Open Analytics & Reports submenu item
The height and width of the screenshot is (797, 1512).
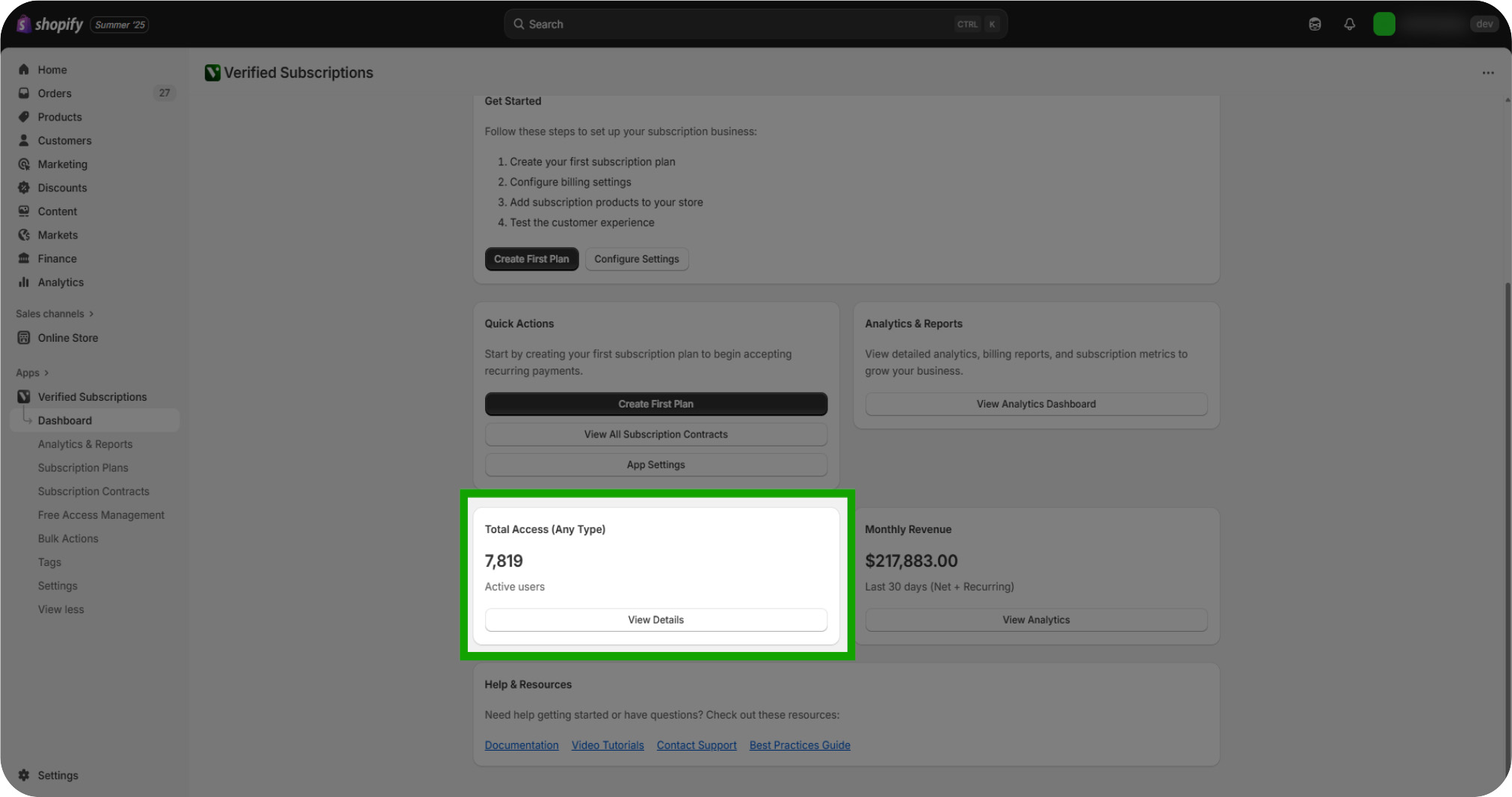pos(85,444)
